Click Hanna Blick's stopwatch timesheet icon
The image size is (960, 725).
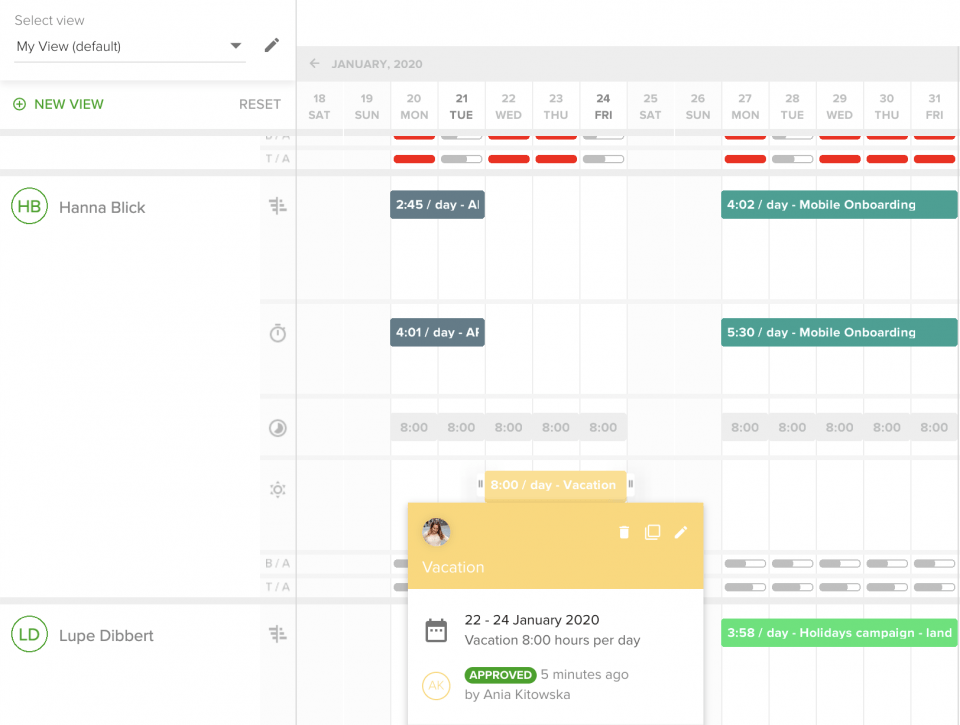click(x=278, y=332)
